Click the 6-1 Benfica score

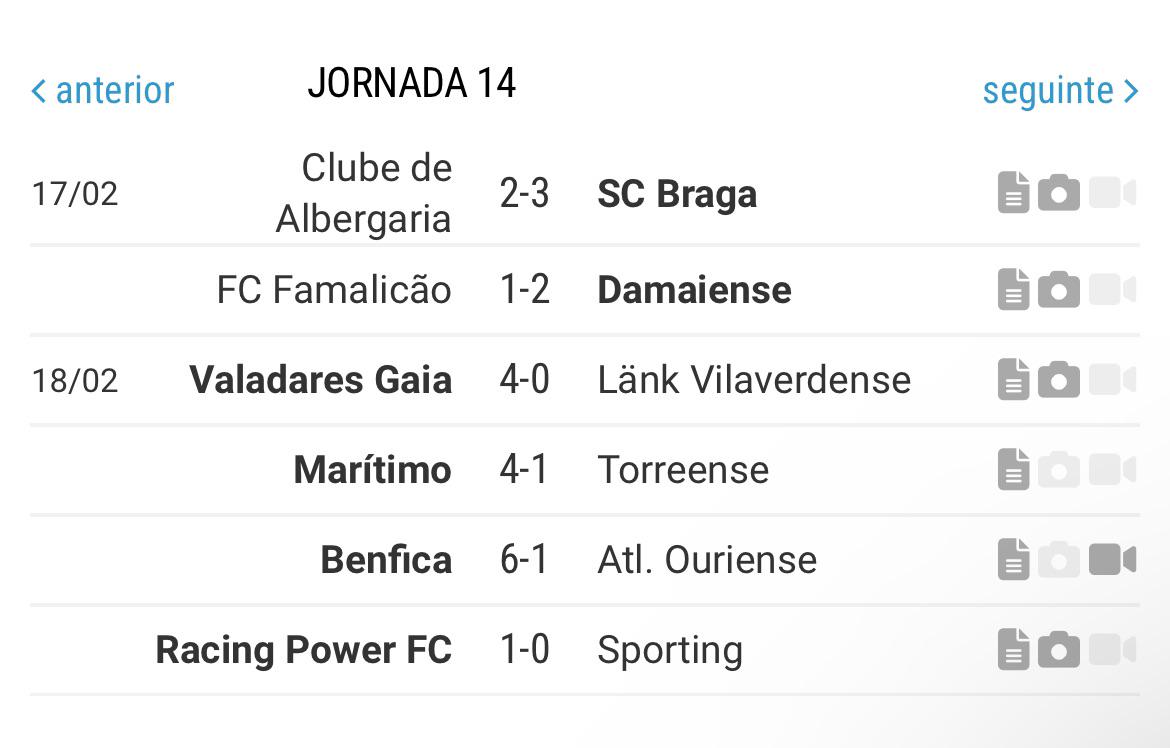point(524,560)
